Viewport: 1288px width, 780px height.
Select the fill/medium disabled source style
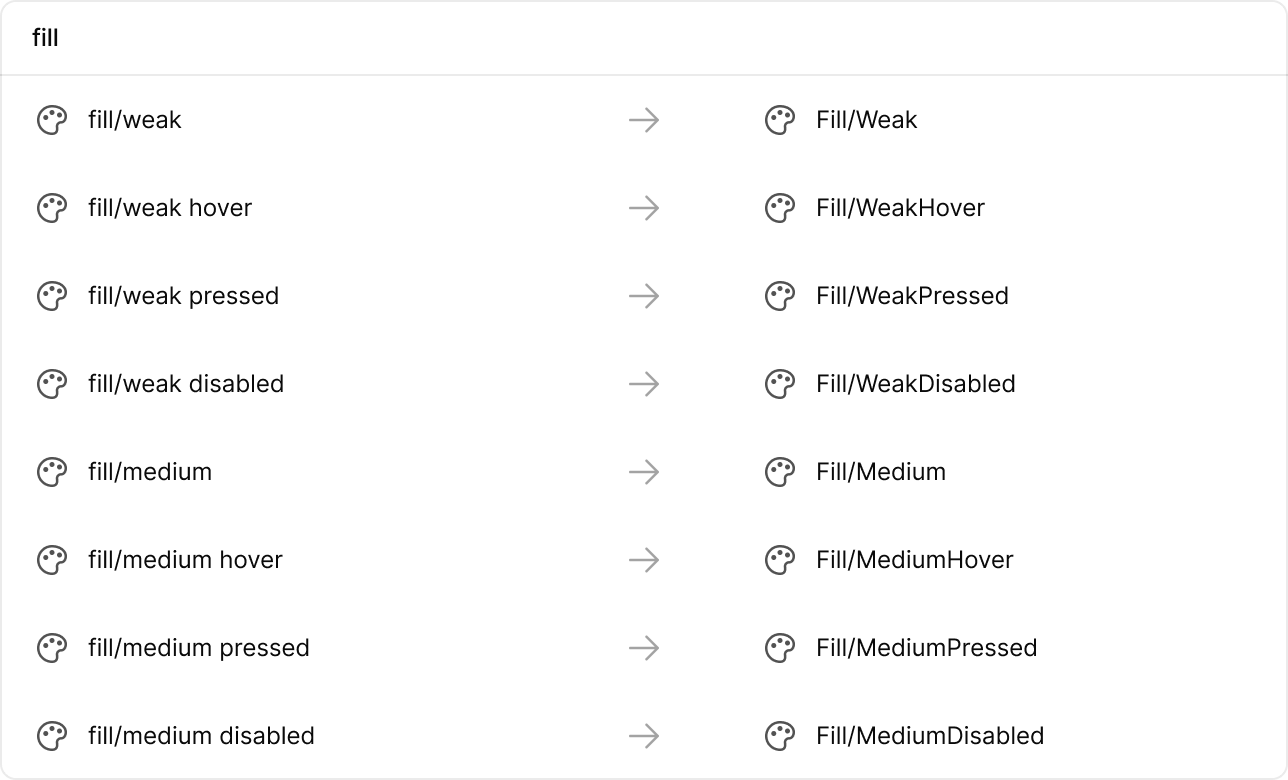tap(201, 736)
